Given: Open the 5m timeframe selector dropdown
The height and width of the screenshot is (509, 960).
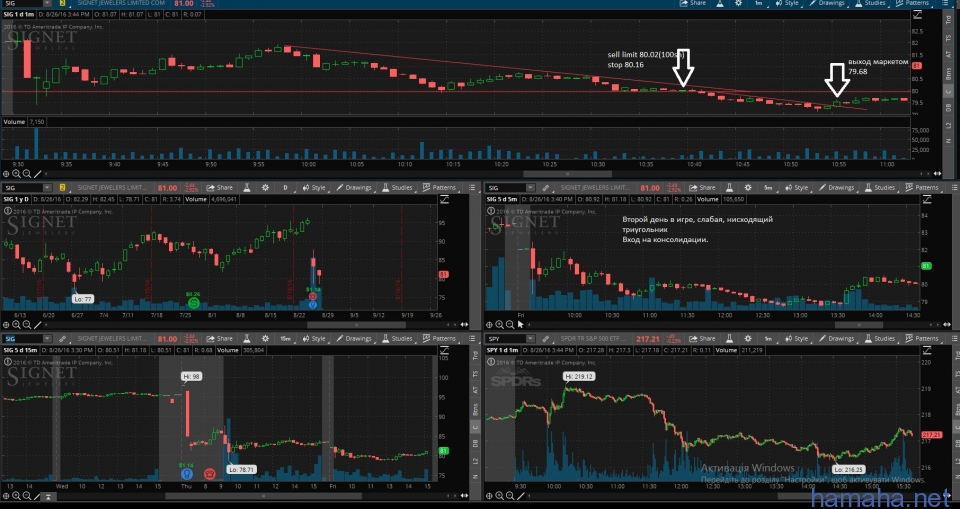Looking at the screenshot, I should pos(768,187).
